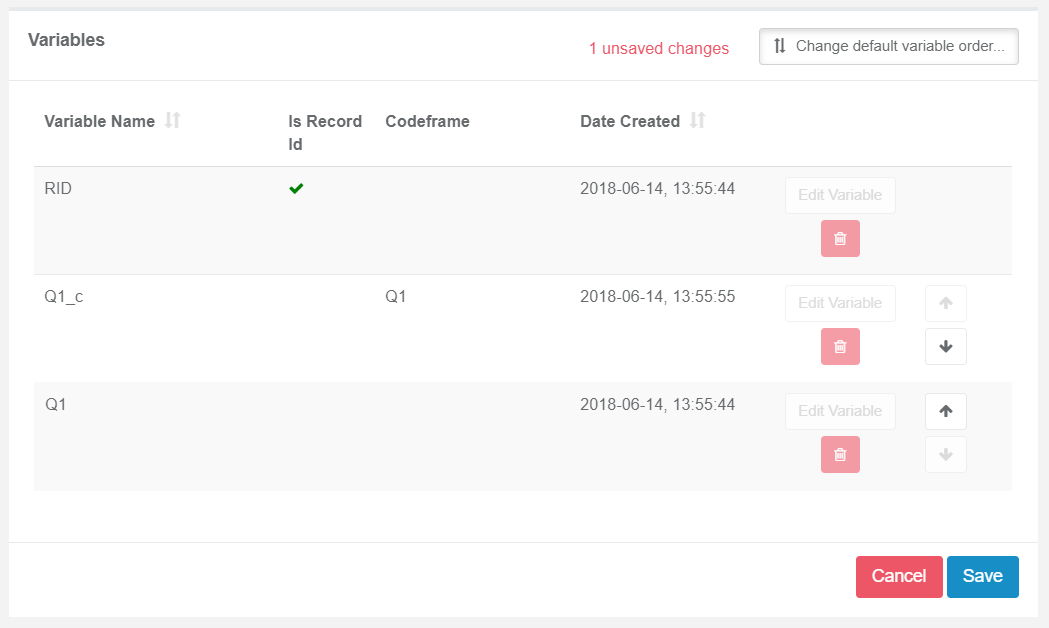
Task: Open Change default variable order menu
Action: coord(888,46)
